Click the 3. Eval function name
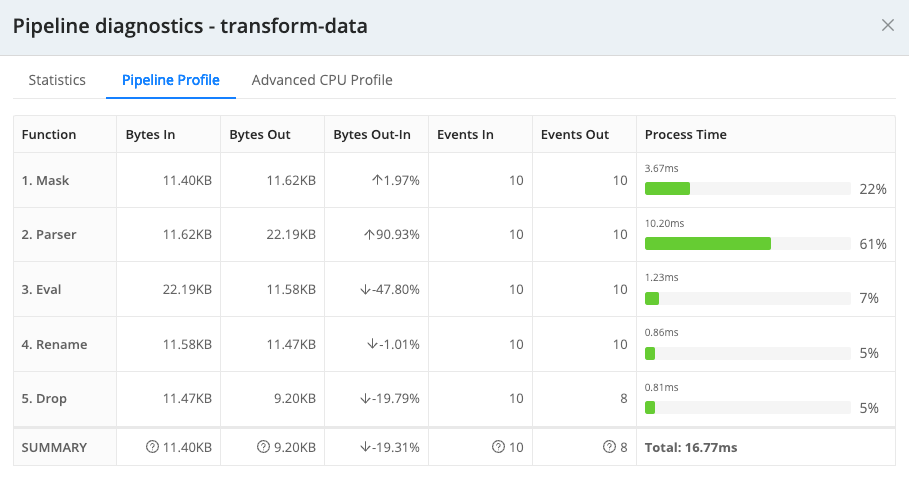This screenshot has height=480, width=909. (x=42, y=290)
